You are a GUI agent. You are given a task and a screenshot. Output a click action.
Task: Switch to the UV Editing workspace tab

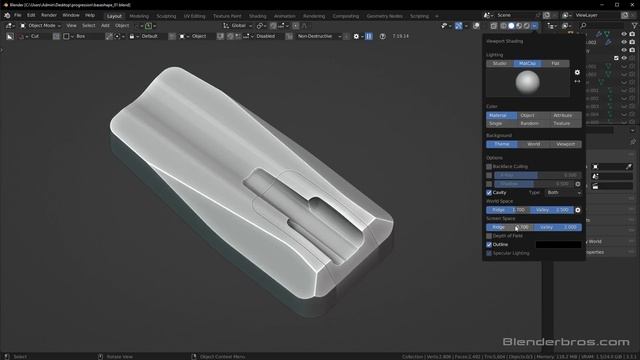click(194, 16)
